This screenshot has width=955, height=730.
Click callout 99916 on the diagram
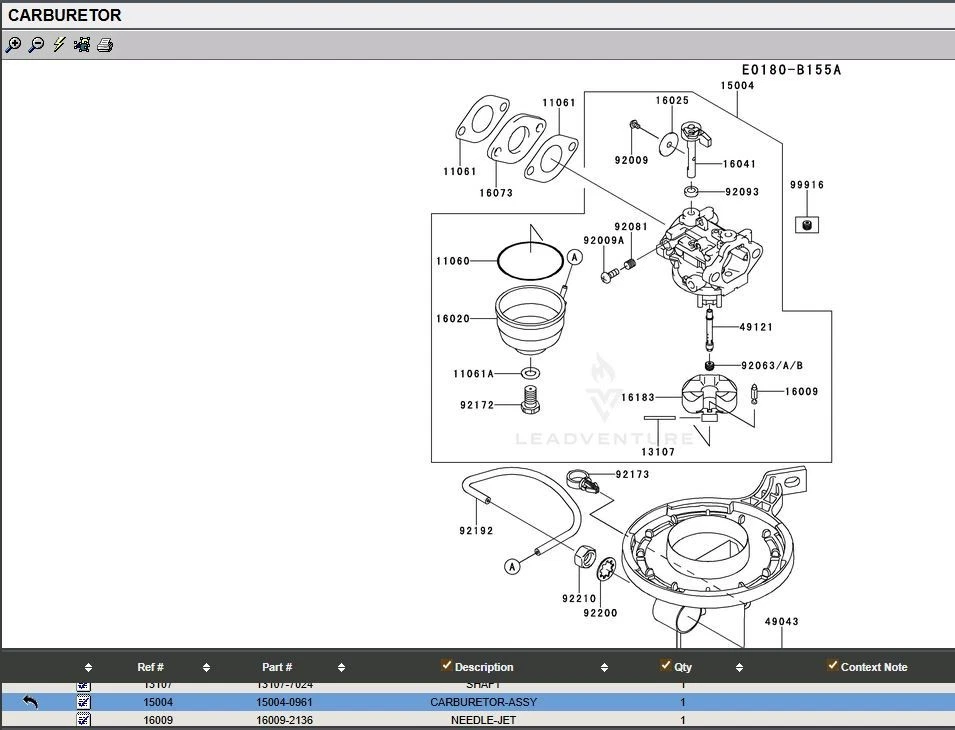(x=807, y=185)
